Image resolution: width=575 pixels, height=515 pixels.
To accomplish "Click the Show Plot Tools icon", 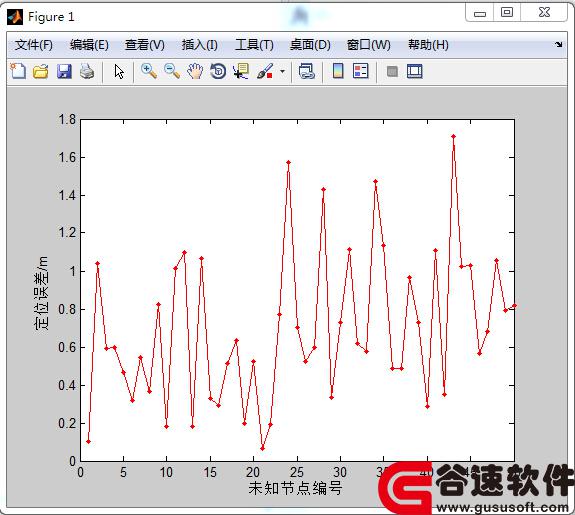I will (x=415, y=71).
